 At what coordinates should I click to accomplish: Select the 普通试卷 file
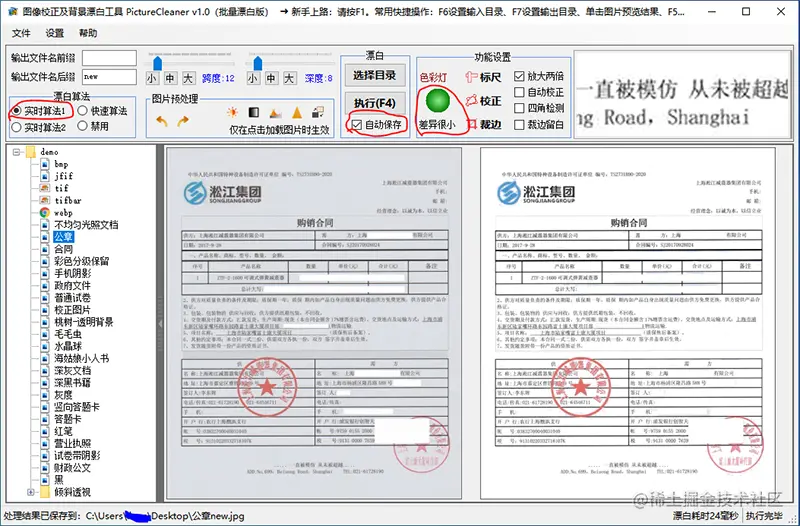tap(72, 298)
